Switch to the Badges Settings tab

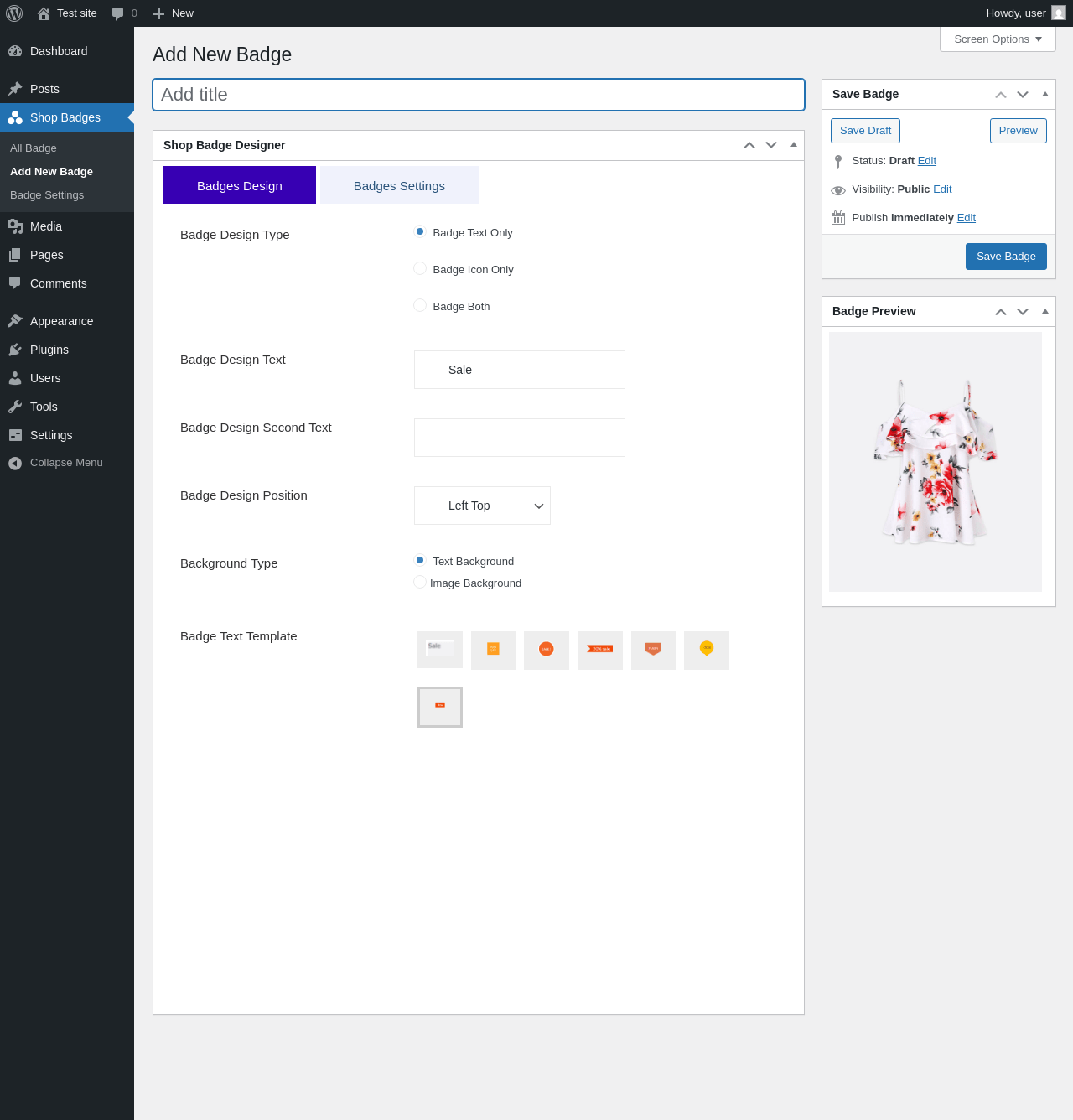click(x=399, y=185)
